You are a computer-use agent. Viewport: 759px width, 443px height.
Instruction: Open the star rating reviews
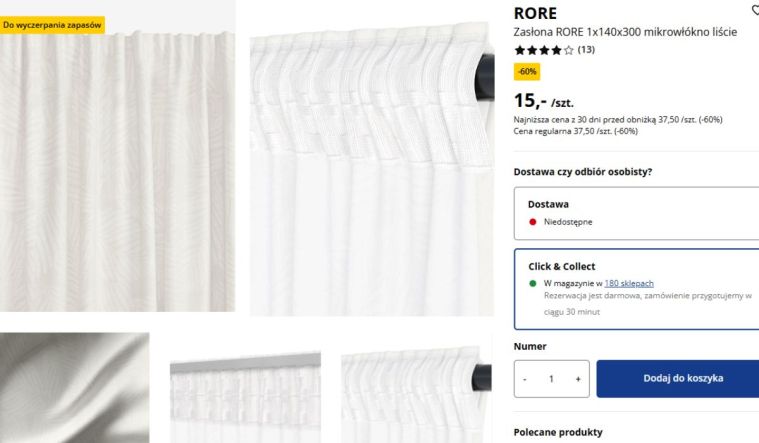point(544,50)
